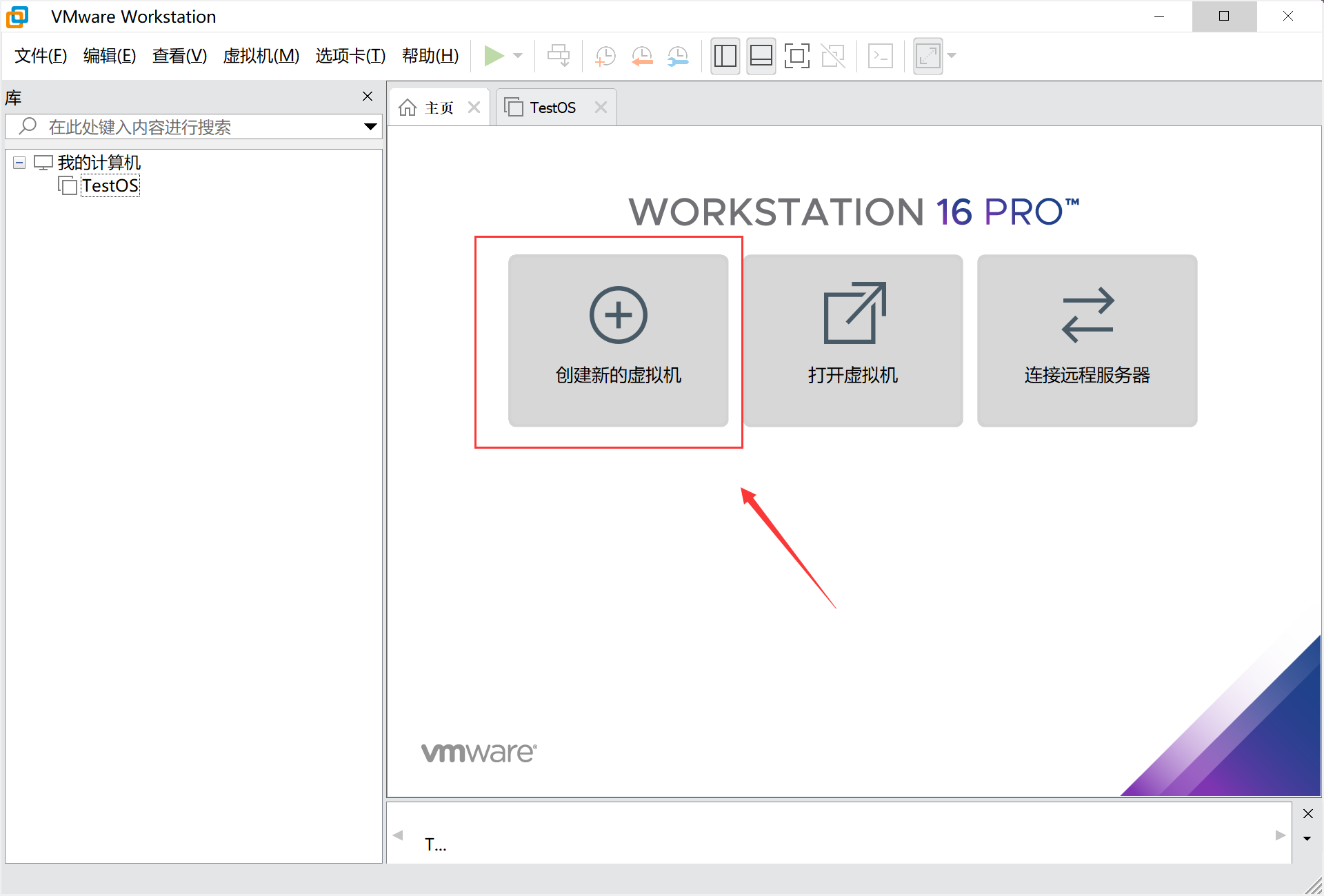1324x896 pixels.
Task: Click the stretch guest display icon
Action: tap(928, 56)
